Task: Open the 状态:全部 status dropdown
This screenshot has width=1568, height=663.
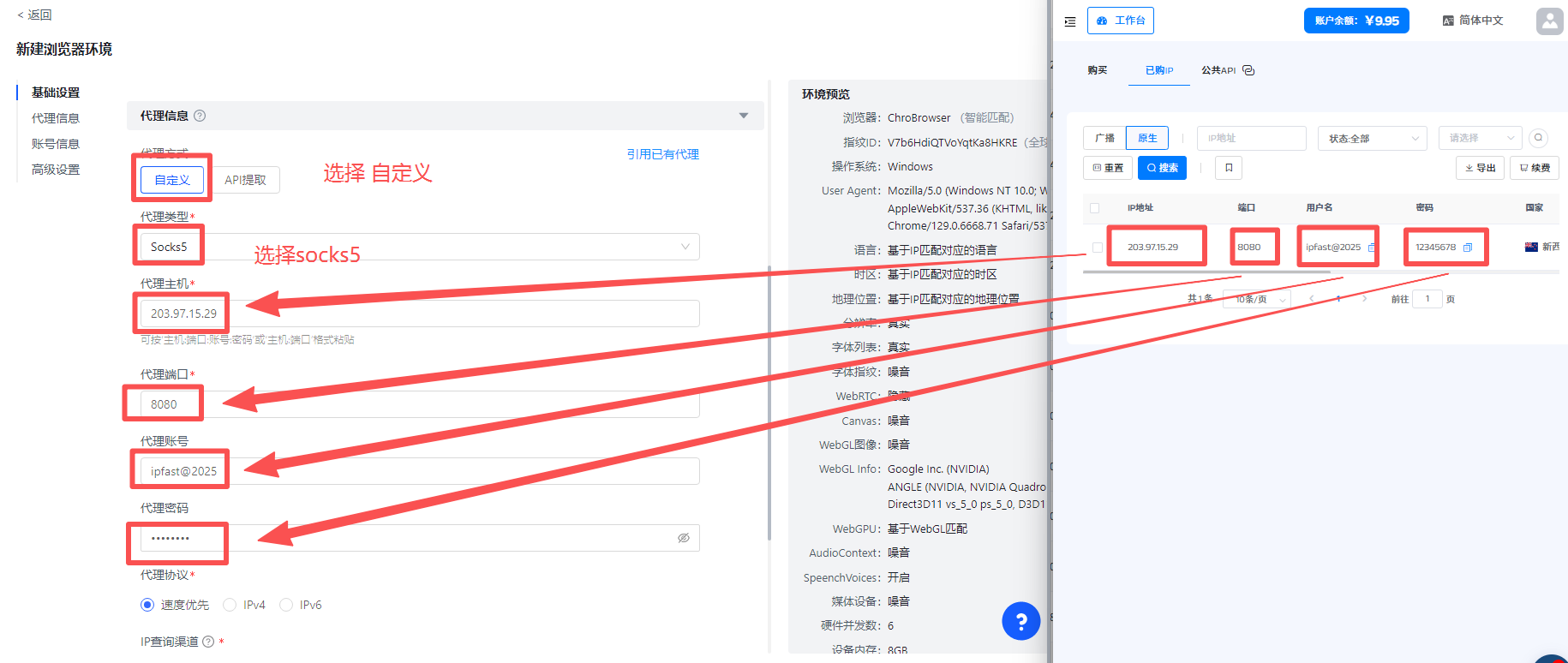Action: [x=1371, y=138]
